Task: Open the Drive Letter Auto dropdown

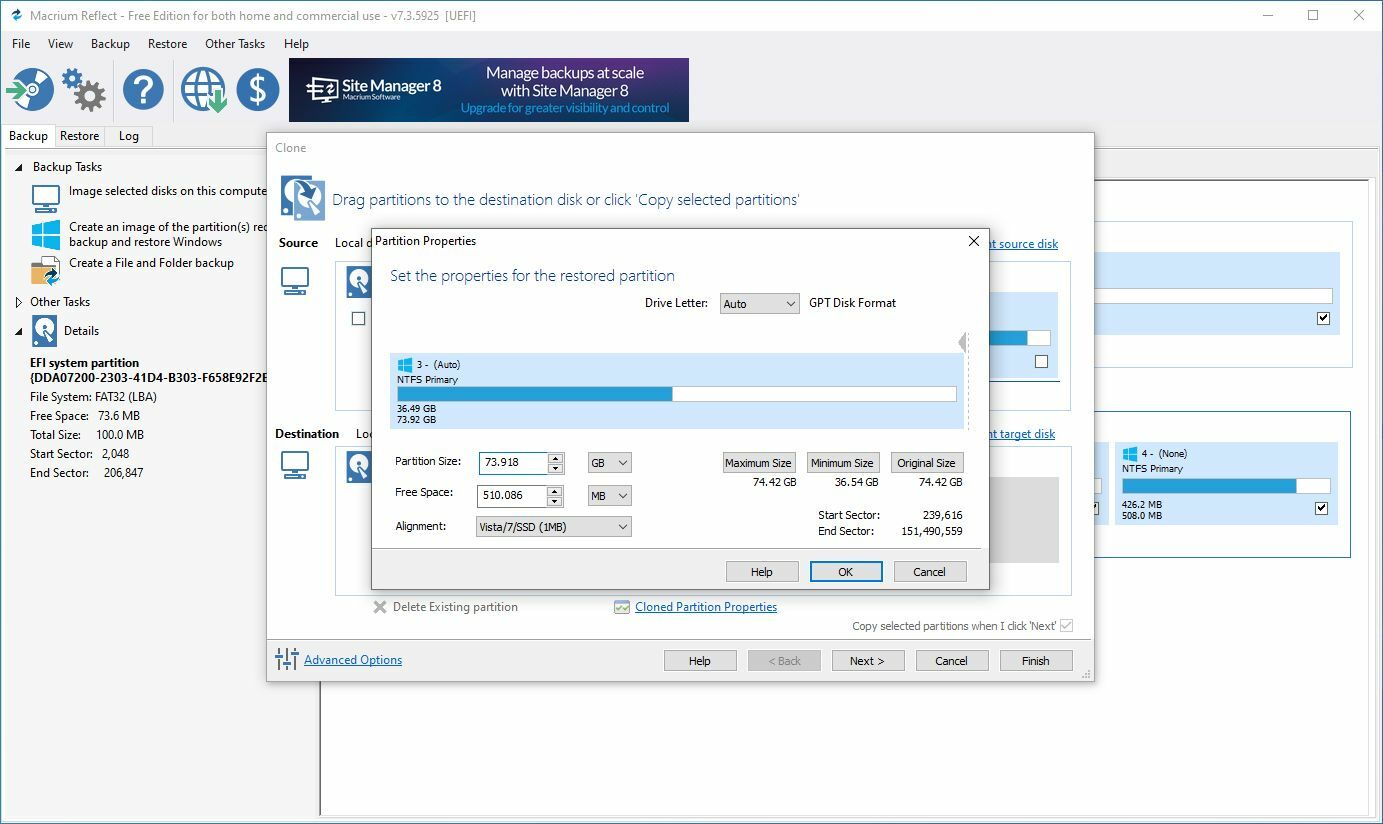Action: click(759, 303)
